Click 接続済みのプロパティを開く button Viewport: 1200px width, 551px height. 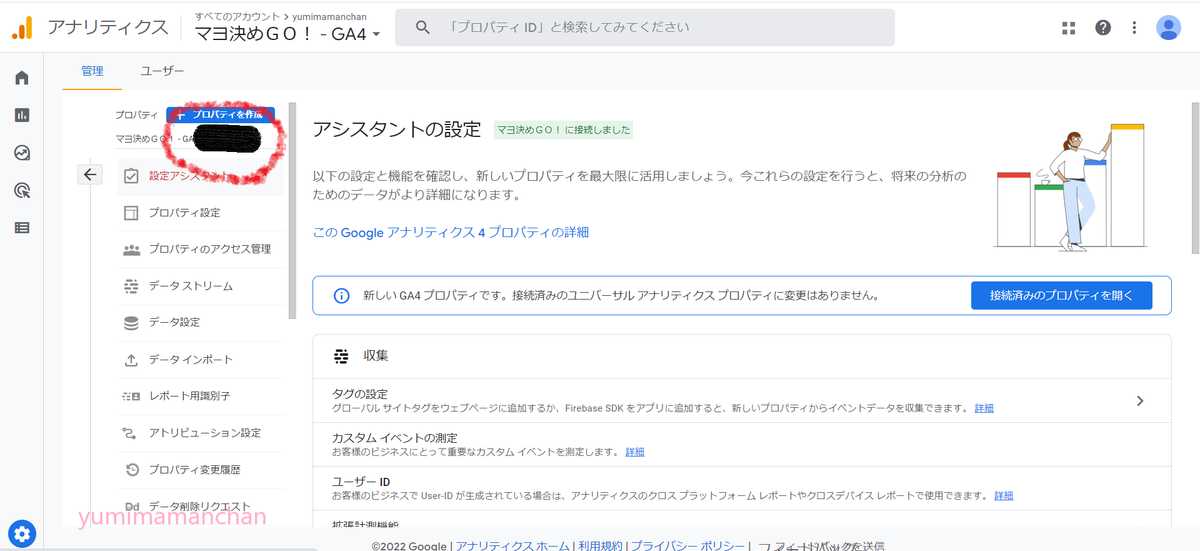(1062, 296)
